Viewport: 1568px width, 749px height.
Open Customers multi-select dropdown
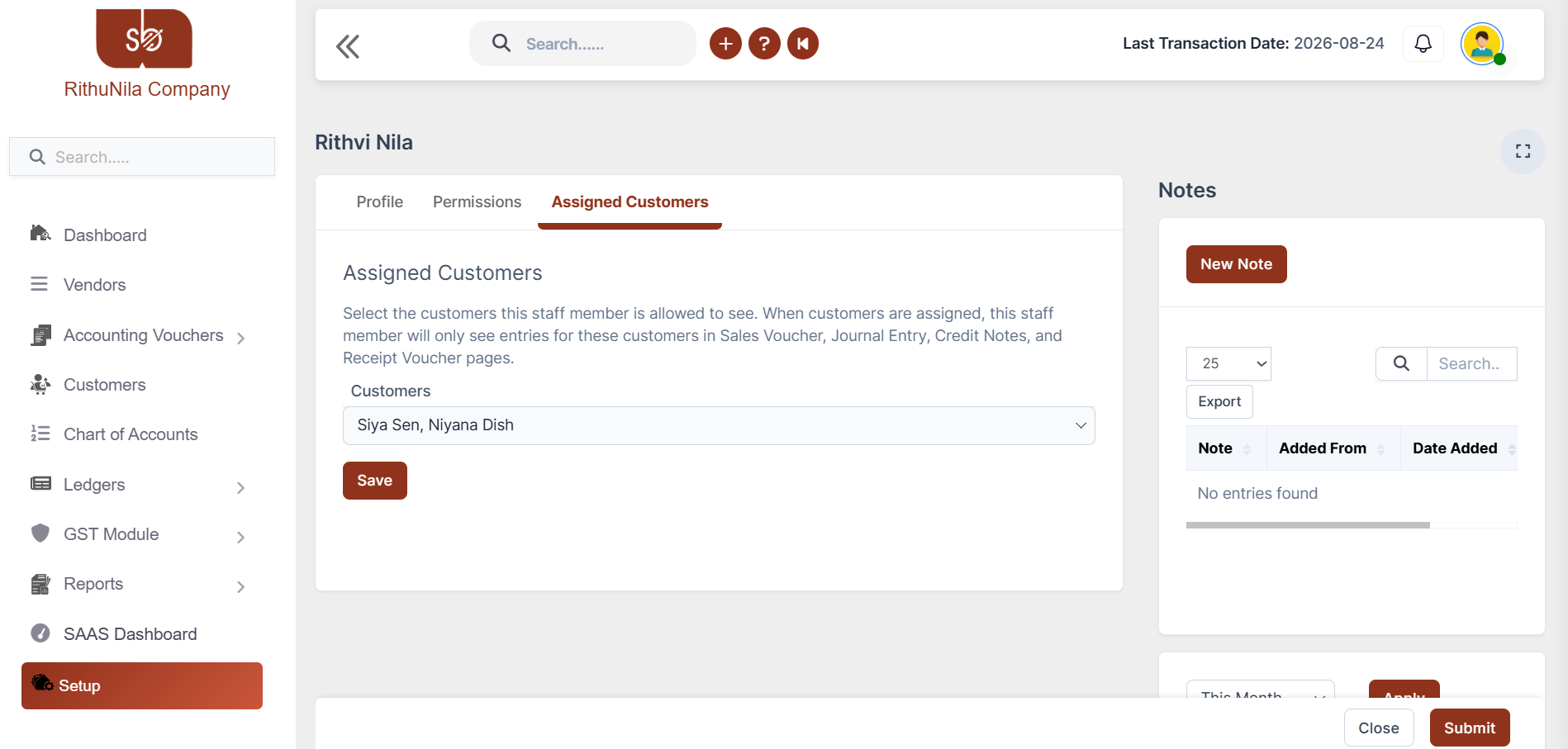point(719,425)
